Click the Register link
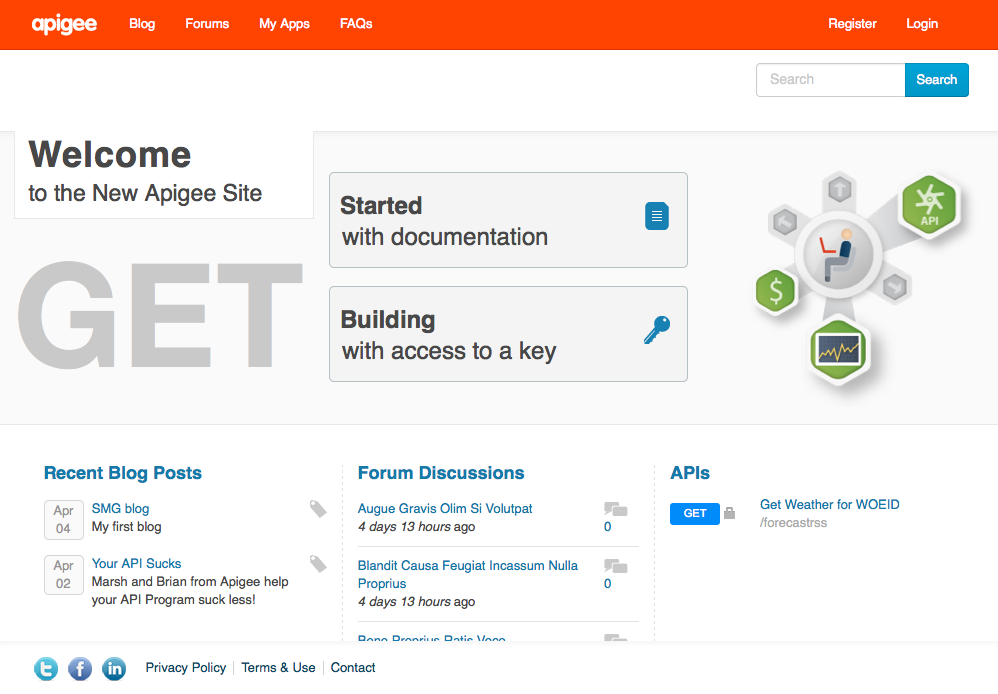The image size is (998, 694). [852, 24]
